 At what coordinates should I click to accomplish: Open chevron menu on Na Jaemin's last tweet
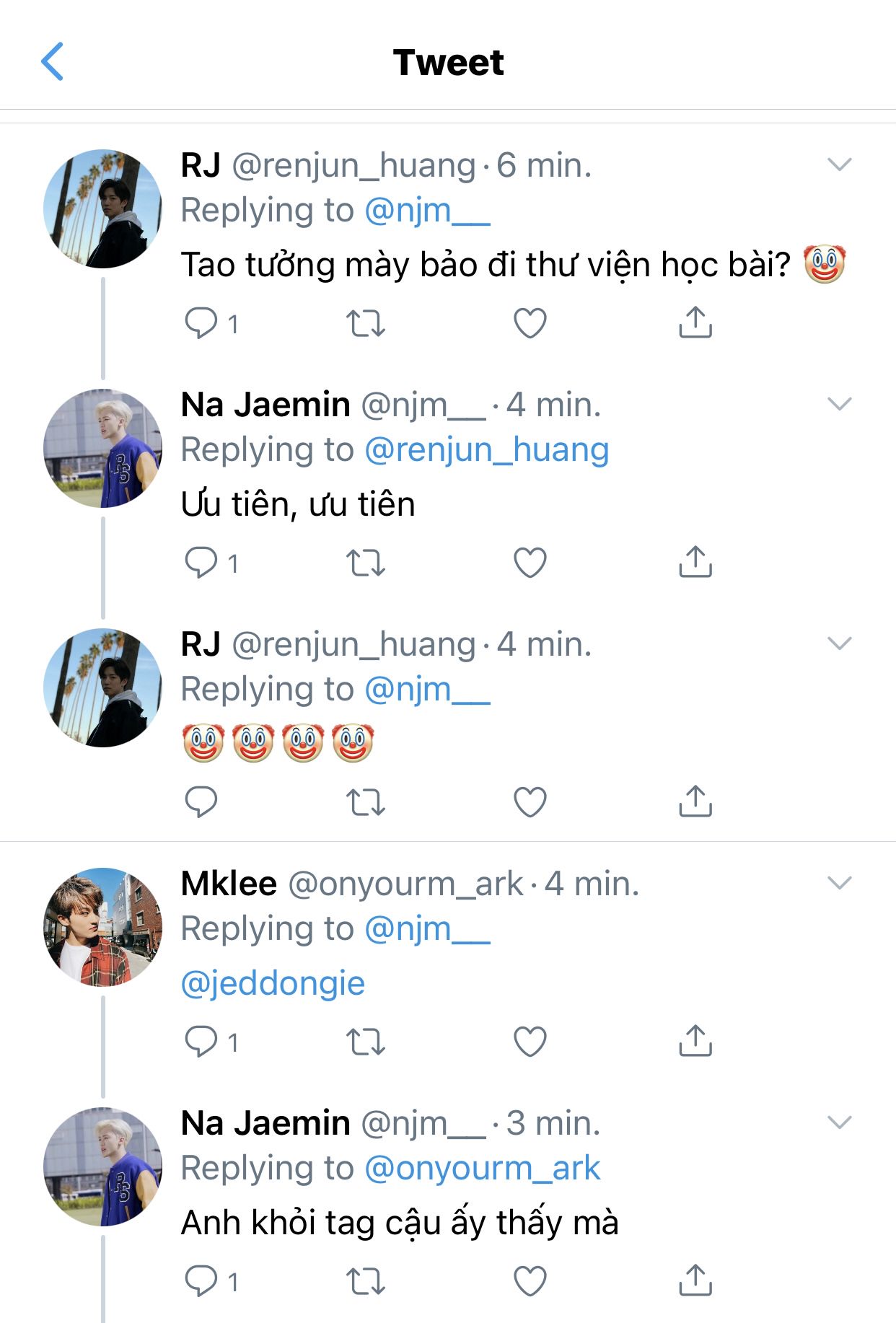tap(840, 1122)
